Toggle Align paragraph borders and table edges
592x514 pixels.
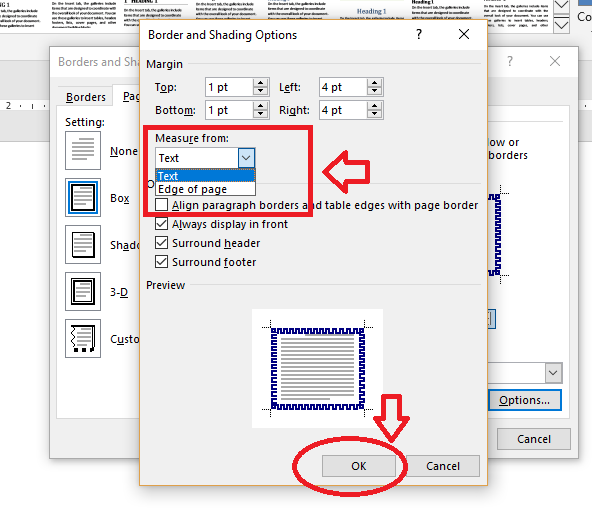162,205
